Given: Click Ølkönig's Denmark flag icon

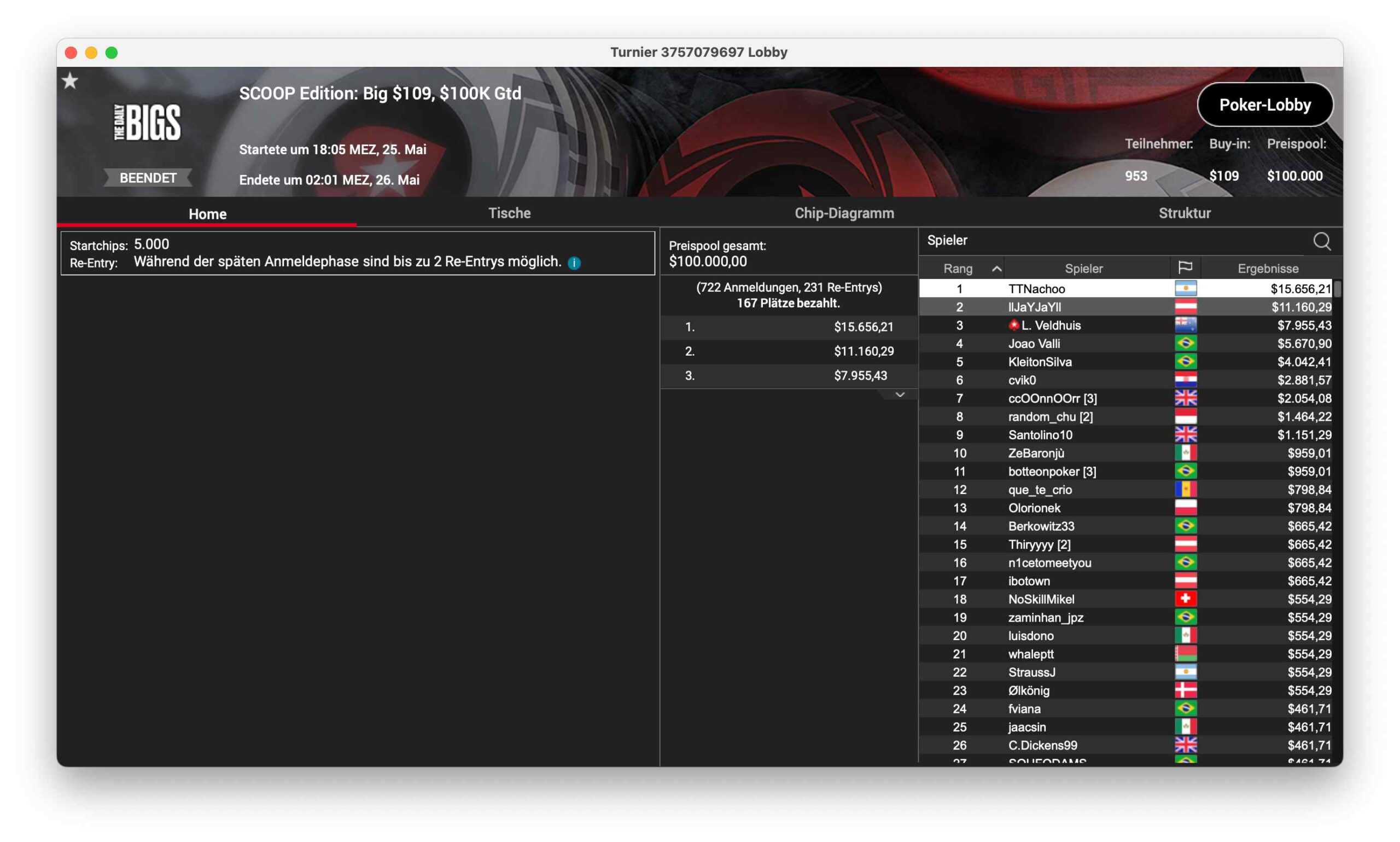Looking at the screenshot, I should tap(1185, 690).
